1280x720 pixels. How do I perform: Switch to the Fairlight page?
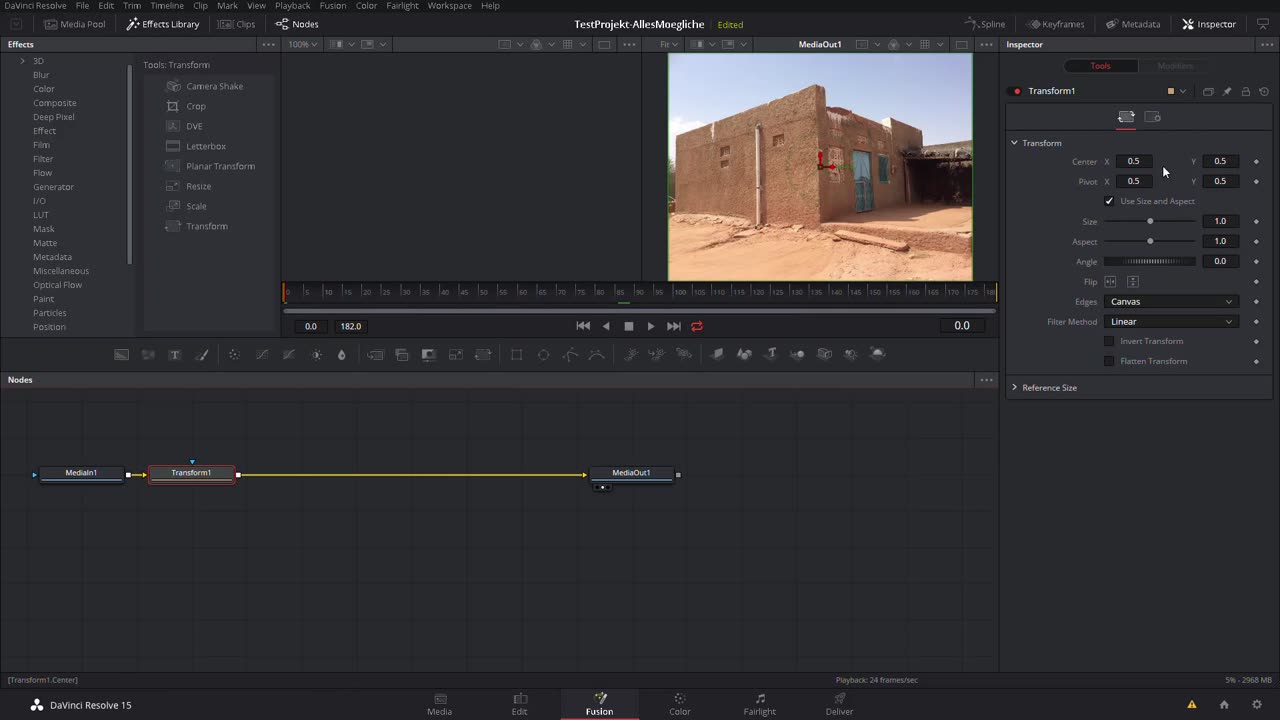click(760, 704)
